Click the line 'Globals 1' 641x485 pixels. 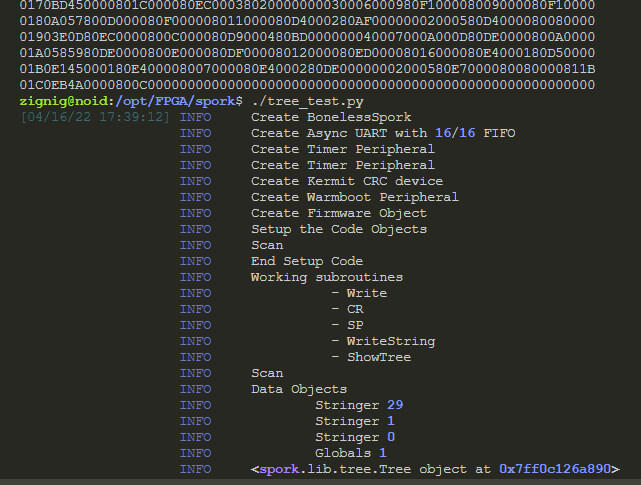(x=351, y=453)
